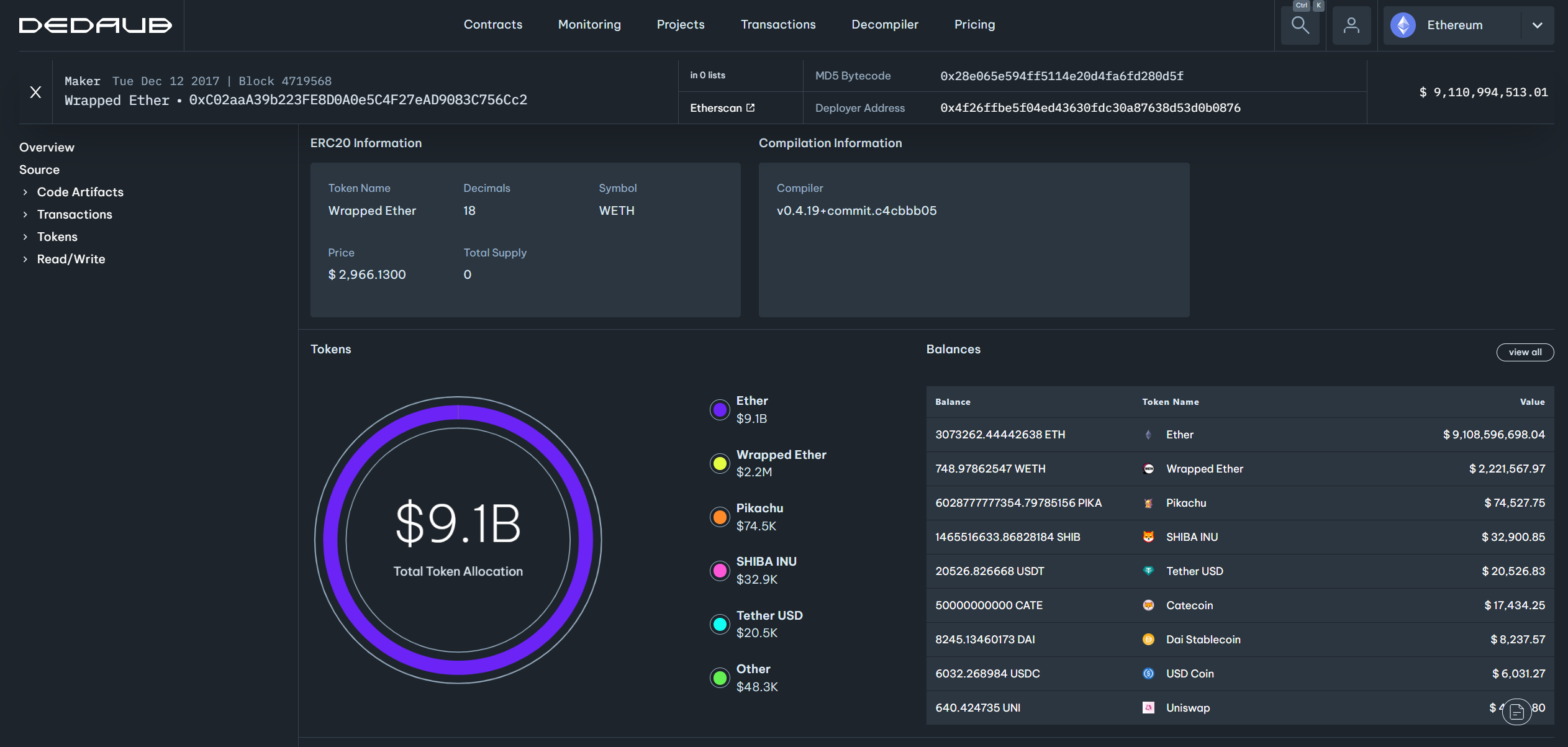Click the view all balances button
The width and height of the screenshot is (1568, 747).
tap(1525, 352)
